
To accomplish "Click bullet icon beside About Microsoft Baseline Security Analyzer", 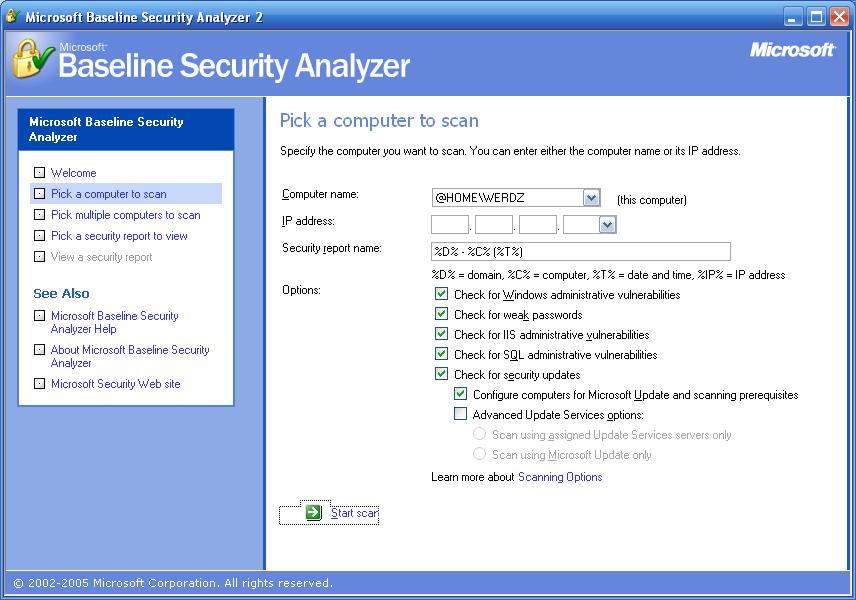I will tap(39, 349).
